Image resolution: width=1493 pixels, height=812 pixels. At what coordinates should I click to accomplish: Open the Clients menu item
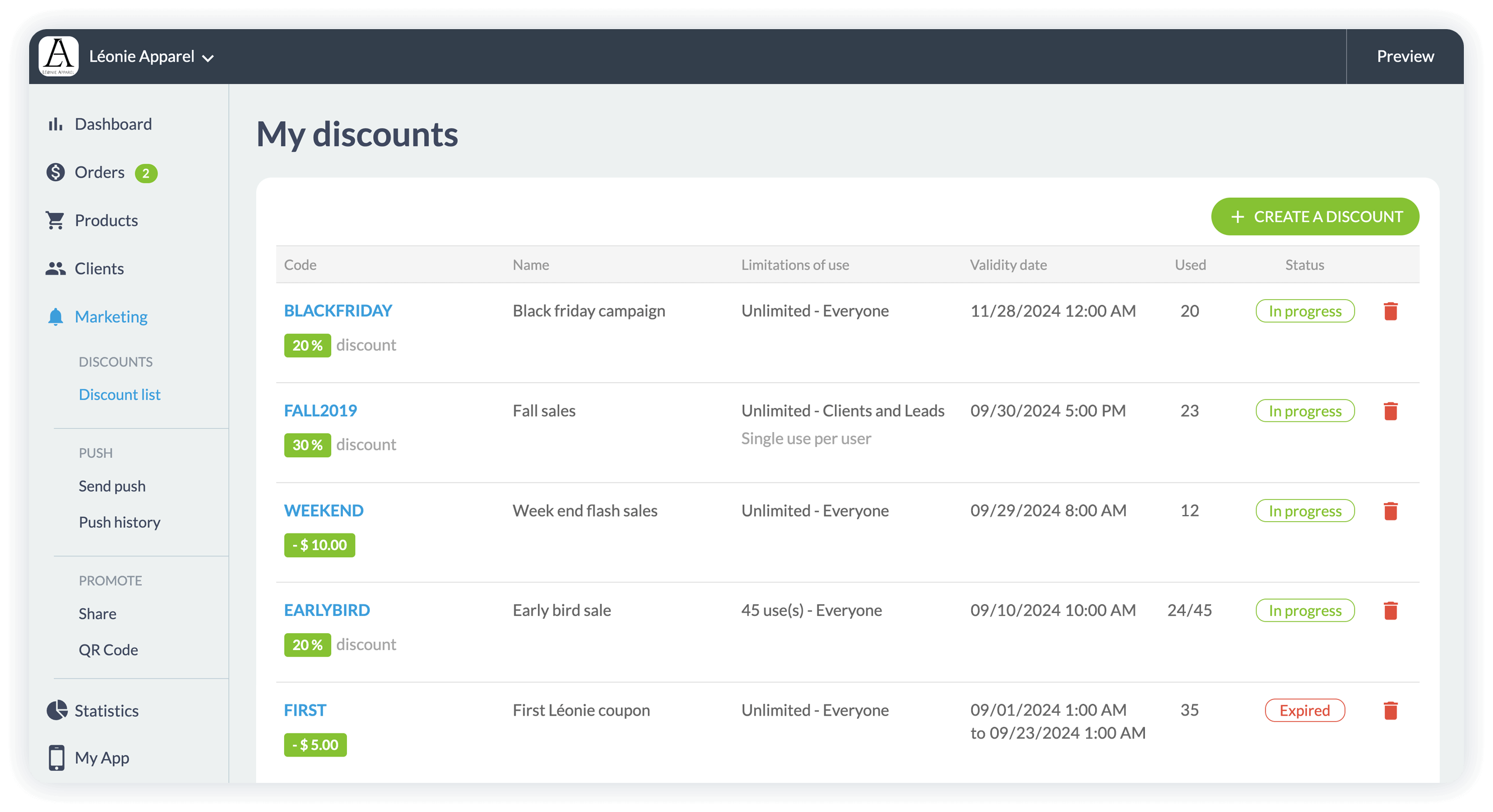pyautogui.click(x=99, y=268)
